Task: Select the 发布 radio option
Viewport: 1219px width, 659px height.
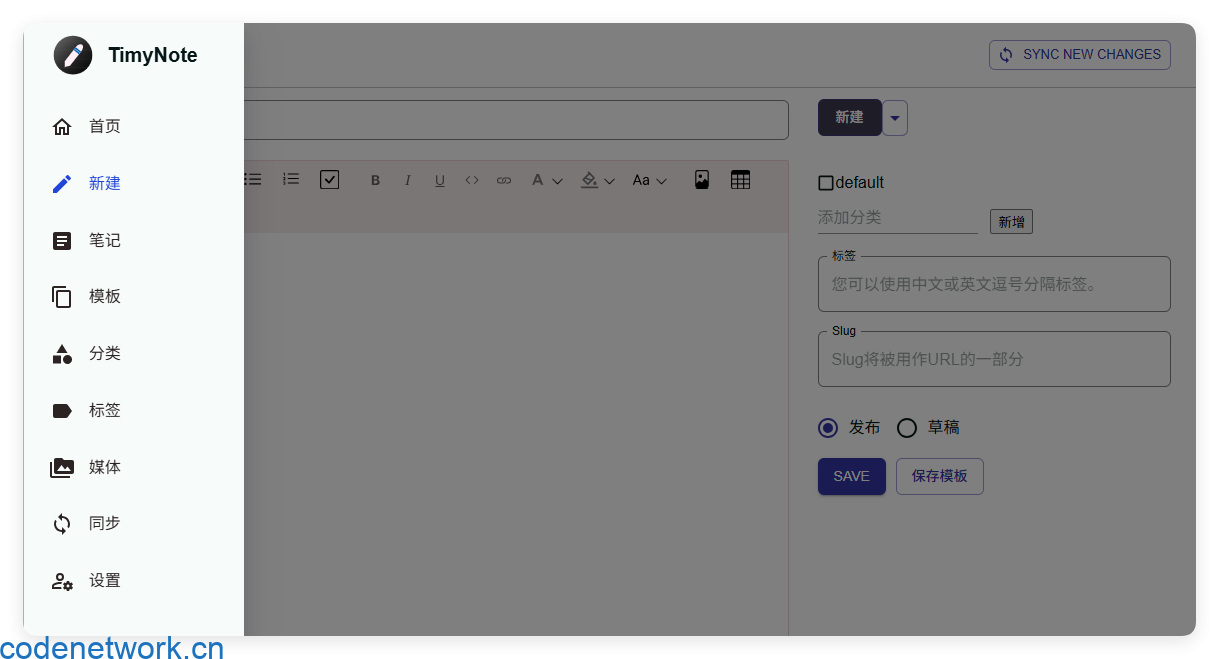Action: [x=828, y=428]
